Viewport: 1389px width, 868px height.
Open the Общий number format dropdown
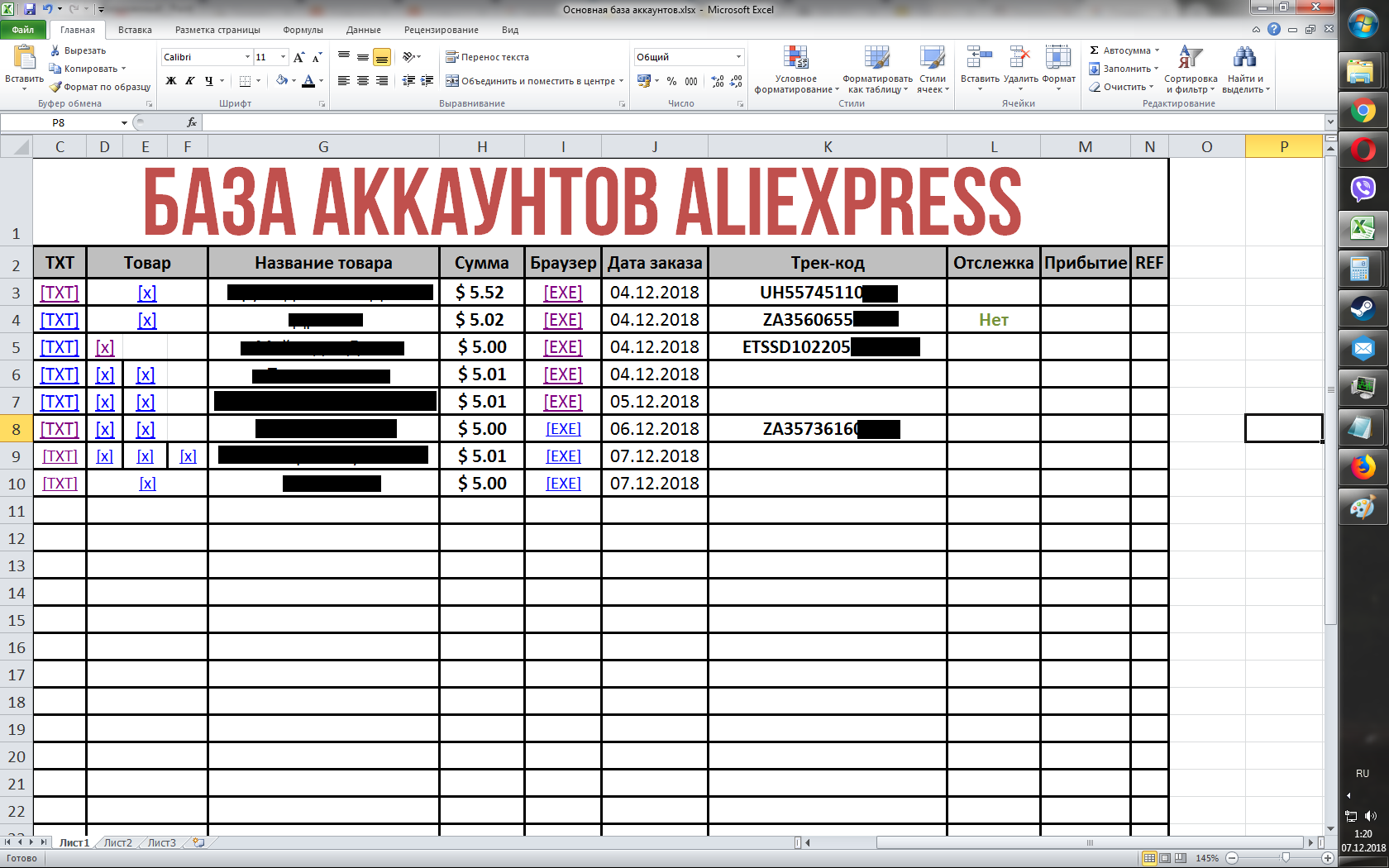738,57
